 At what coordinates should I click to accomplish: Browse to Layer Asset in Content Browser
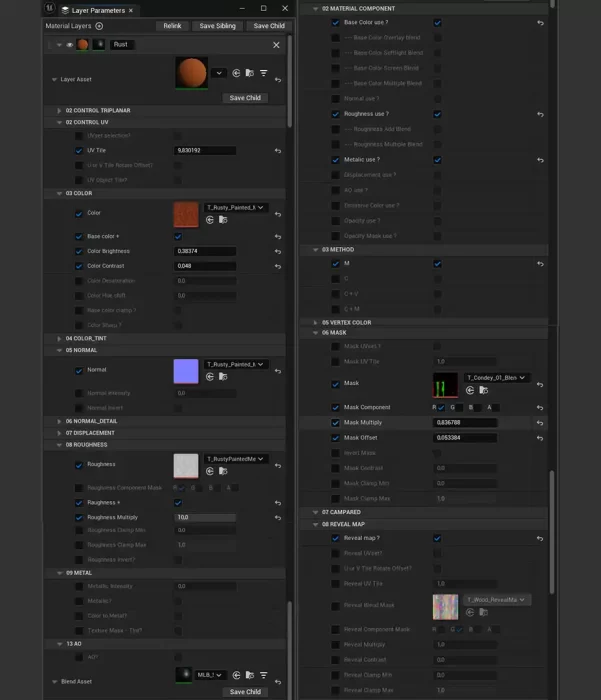tap(249, 73)
